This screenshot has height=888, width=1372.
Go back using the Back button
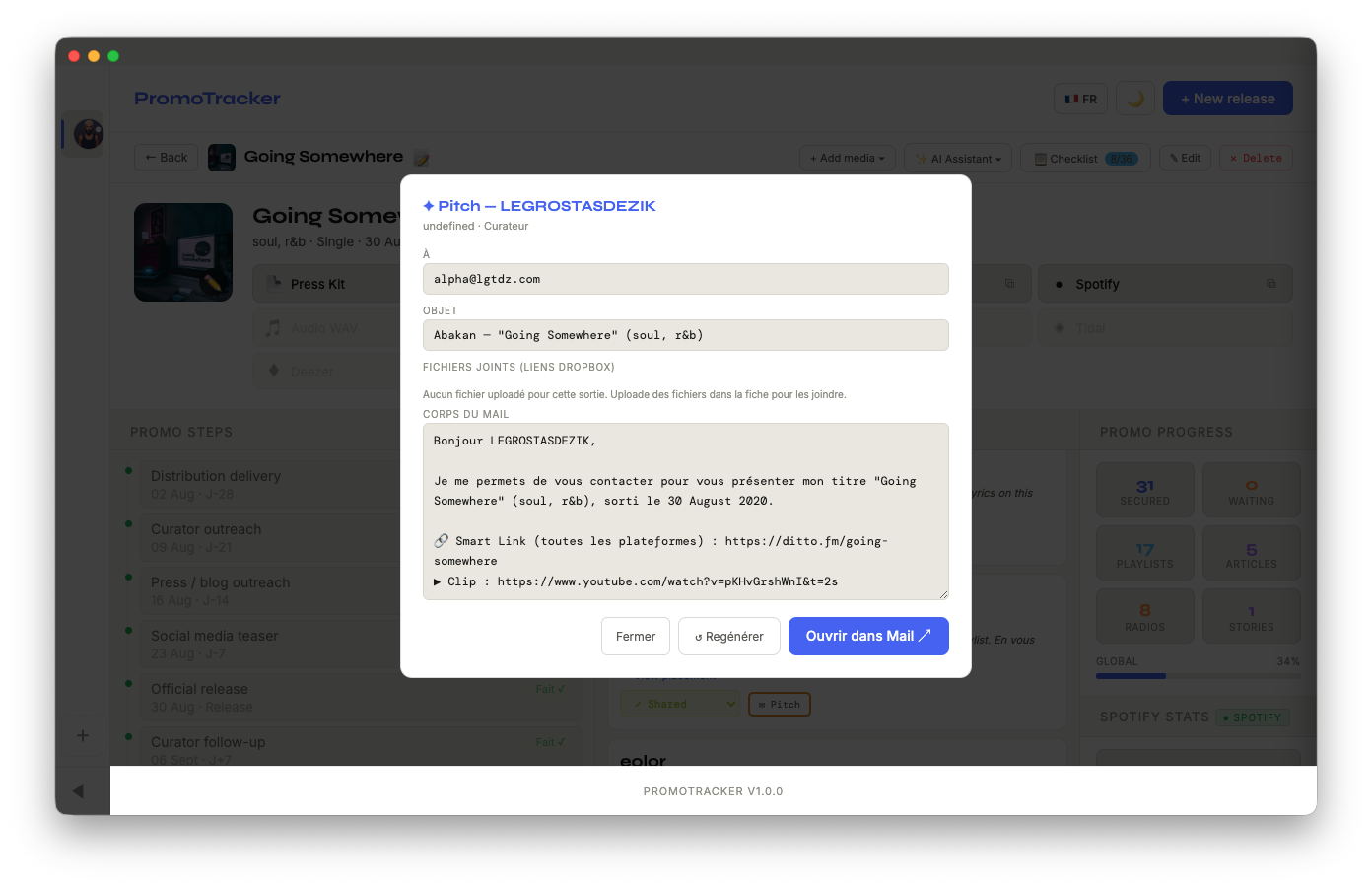[x=167, y=158]
